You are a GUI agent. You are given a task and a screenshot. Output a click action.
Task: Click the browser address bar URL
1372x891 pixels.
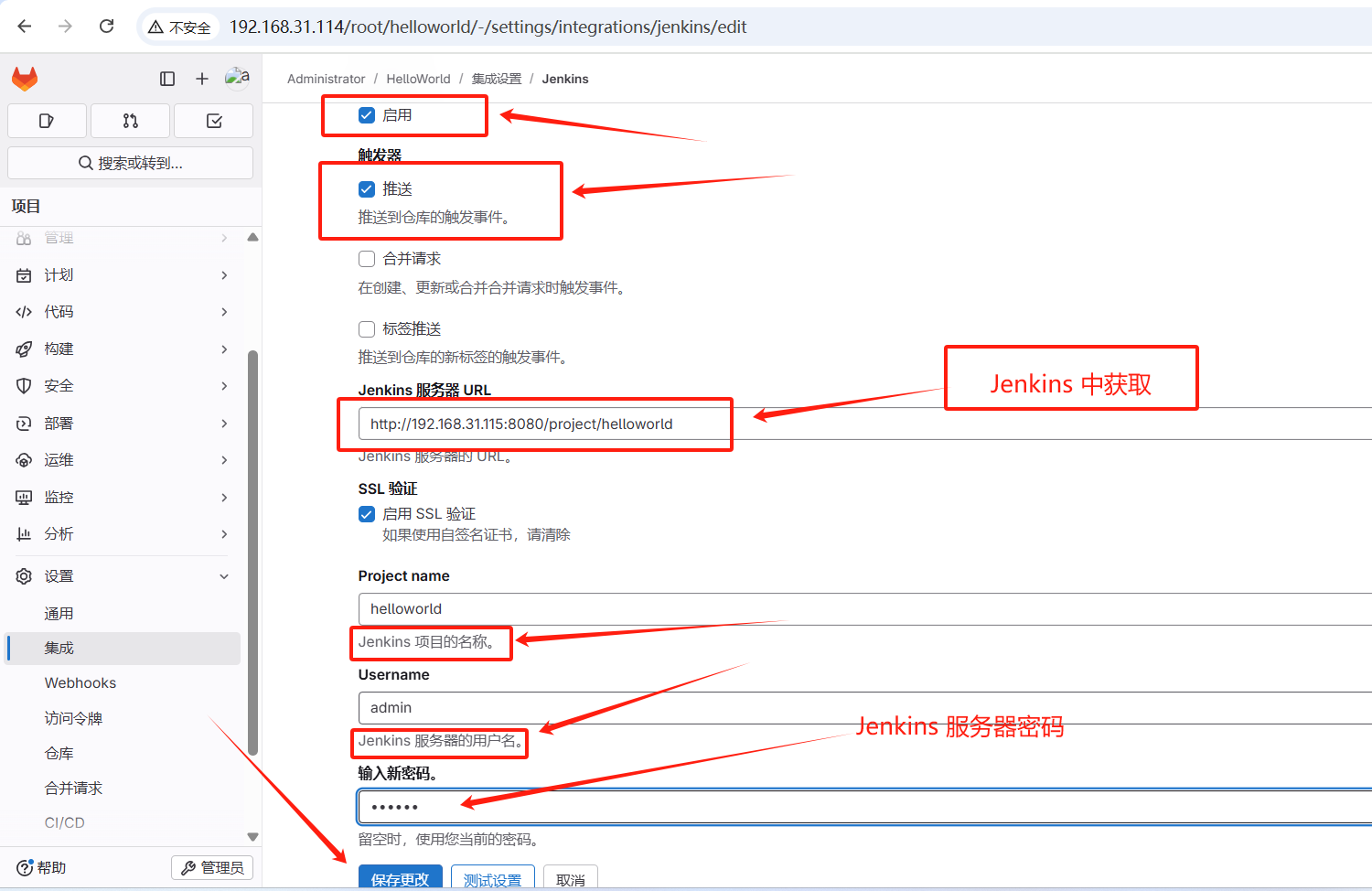tap(488, 27)
